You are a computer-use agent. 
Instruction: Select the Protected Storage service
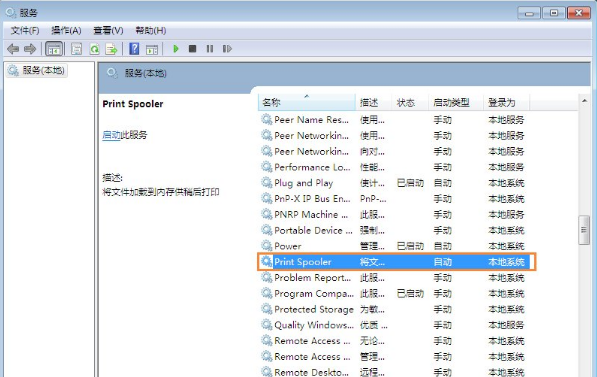pyautogui.click(x=394, y=309)
